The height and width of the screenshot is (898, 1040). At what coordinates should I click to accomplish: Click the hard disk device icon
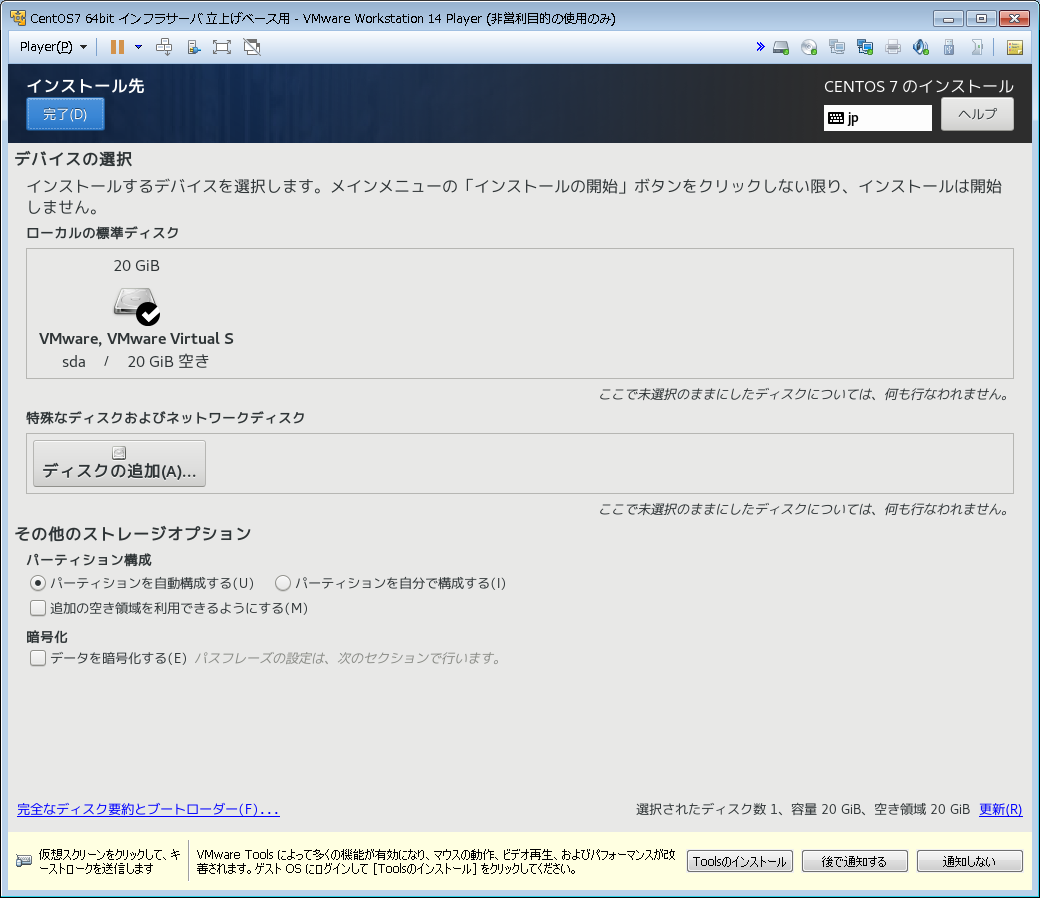(781, 48)
